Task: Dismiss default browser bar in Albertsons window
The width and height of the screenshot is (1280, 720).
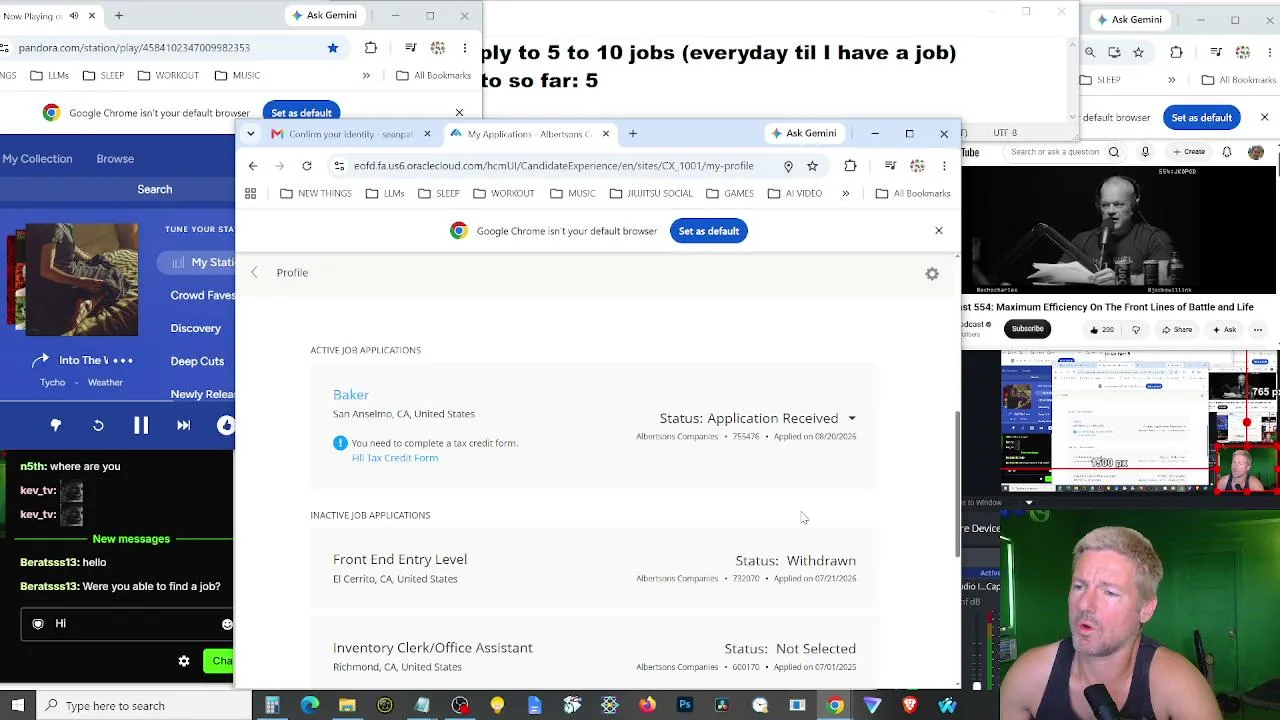Action: pos(939,231)
